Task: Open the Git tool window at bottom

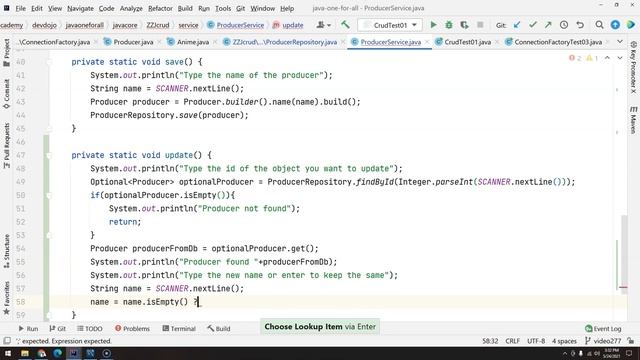Action: 58,328
